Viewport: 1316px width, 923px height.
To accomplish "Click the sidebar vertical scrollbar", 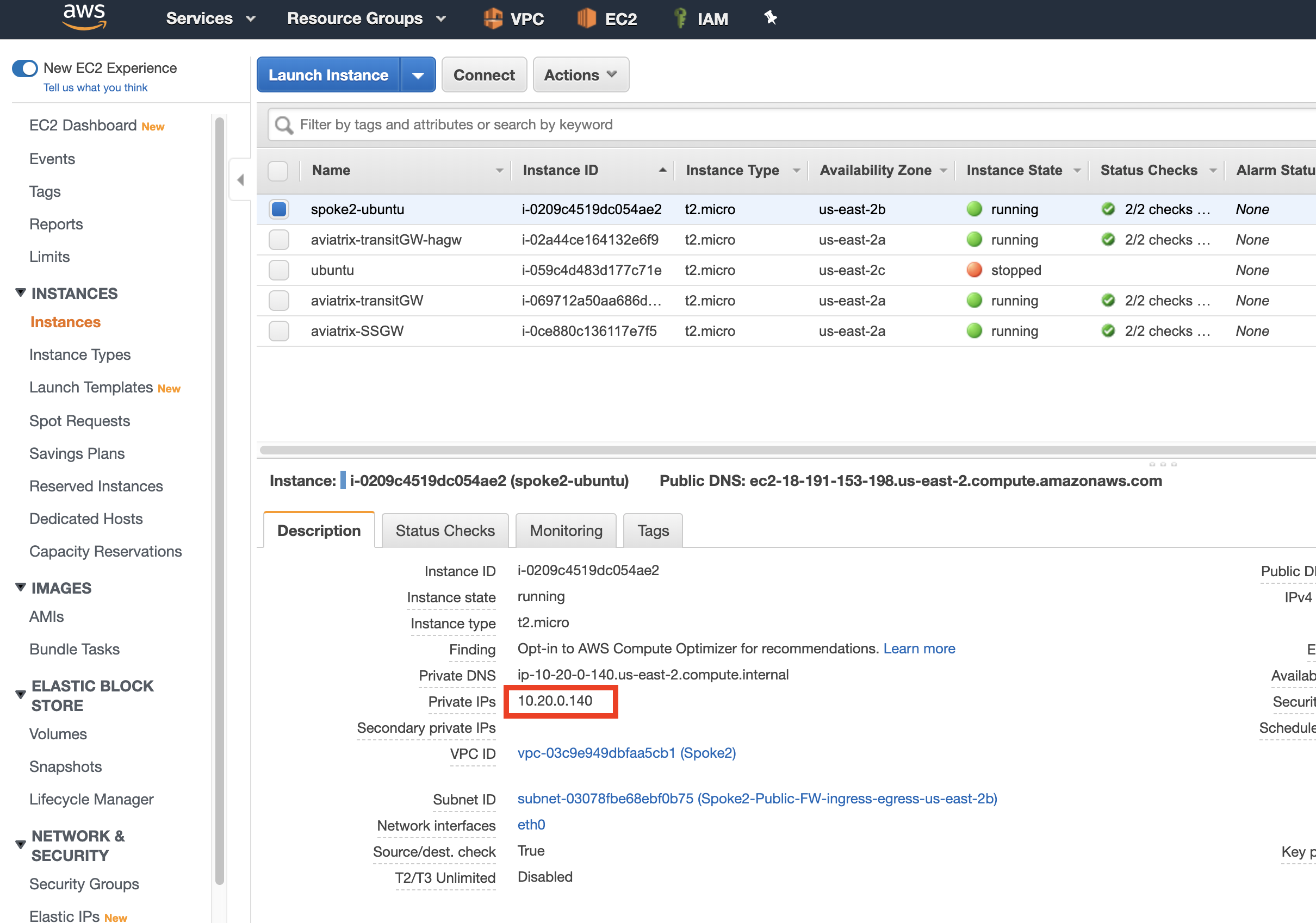I will (219, 501).
